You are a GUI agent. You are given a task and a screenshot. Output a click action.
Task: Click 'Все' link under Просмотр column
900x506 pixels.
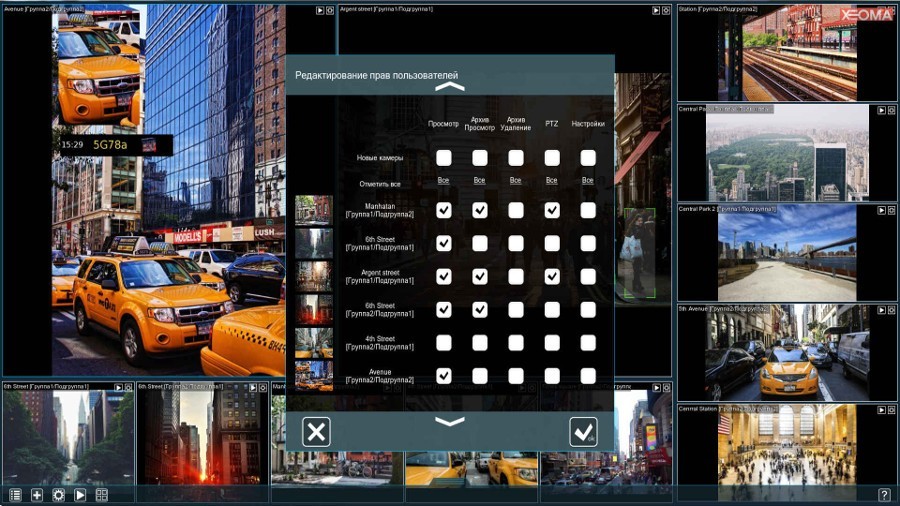click(444, 181)
